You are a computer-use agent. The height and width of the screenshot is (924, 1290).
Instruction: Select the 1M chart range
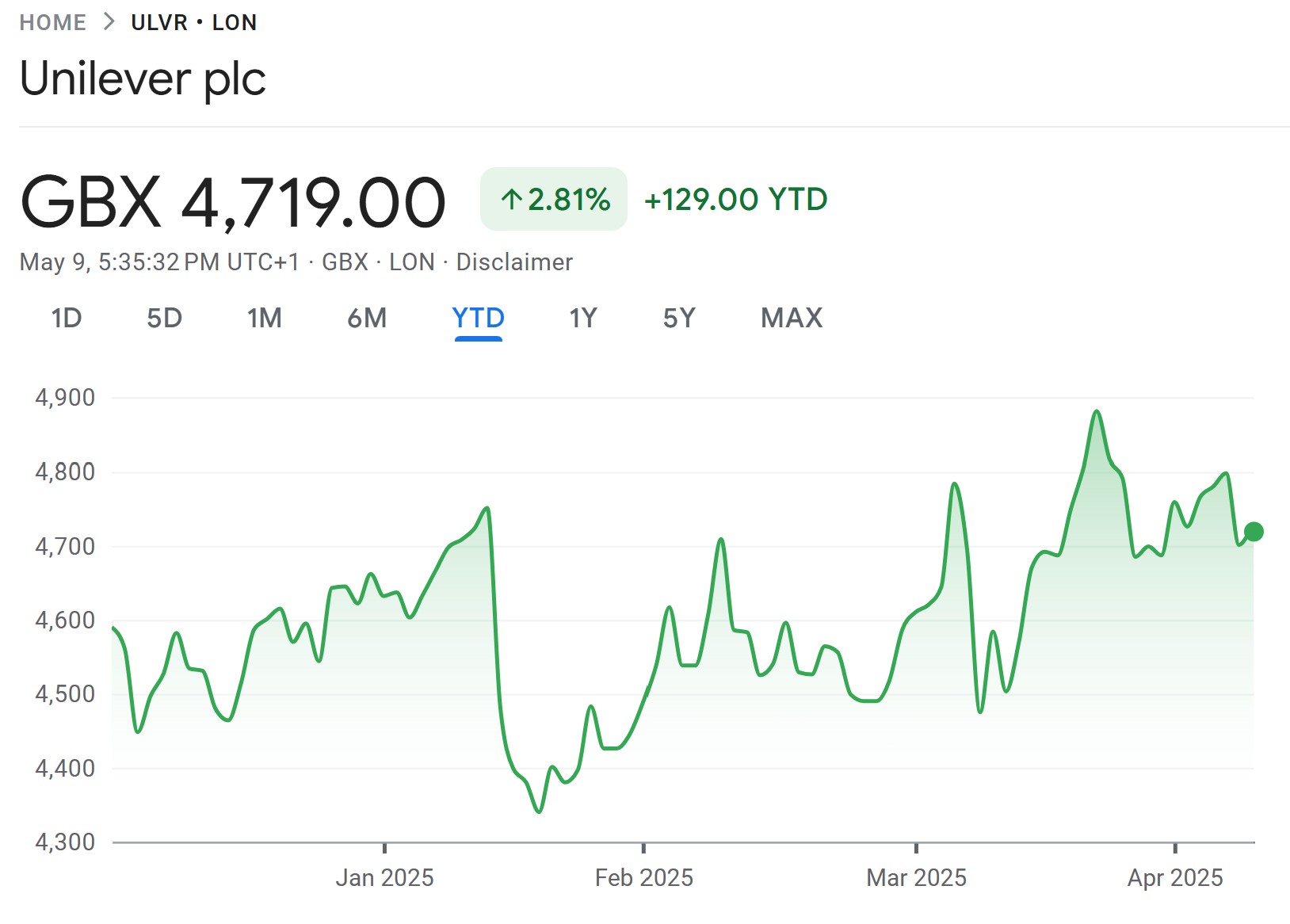(264, 319)
